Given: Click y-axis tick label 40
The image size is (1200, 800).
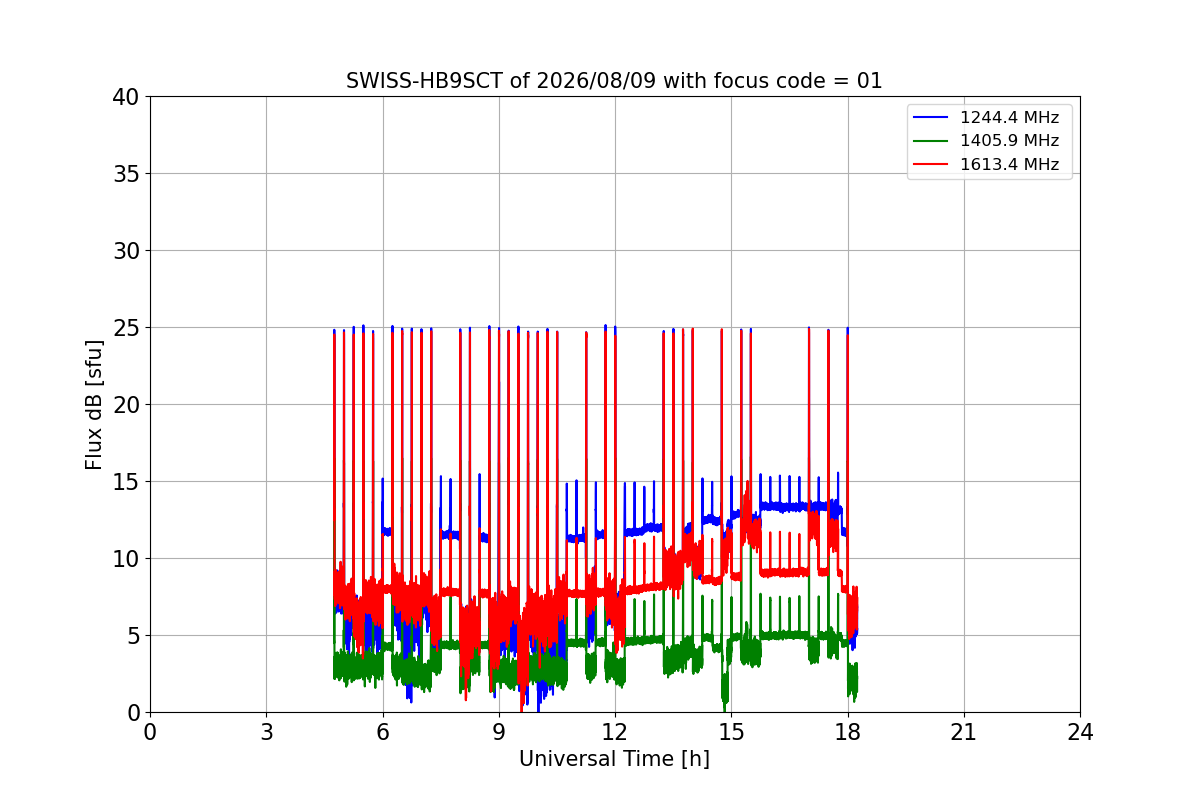Looking at the screenshot, I should [x=125, y=97].
